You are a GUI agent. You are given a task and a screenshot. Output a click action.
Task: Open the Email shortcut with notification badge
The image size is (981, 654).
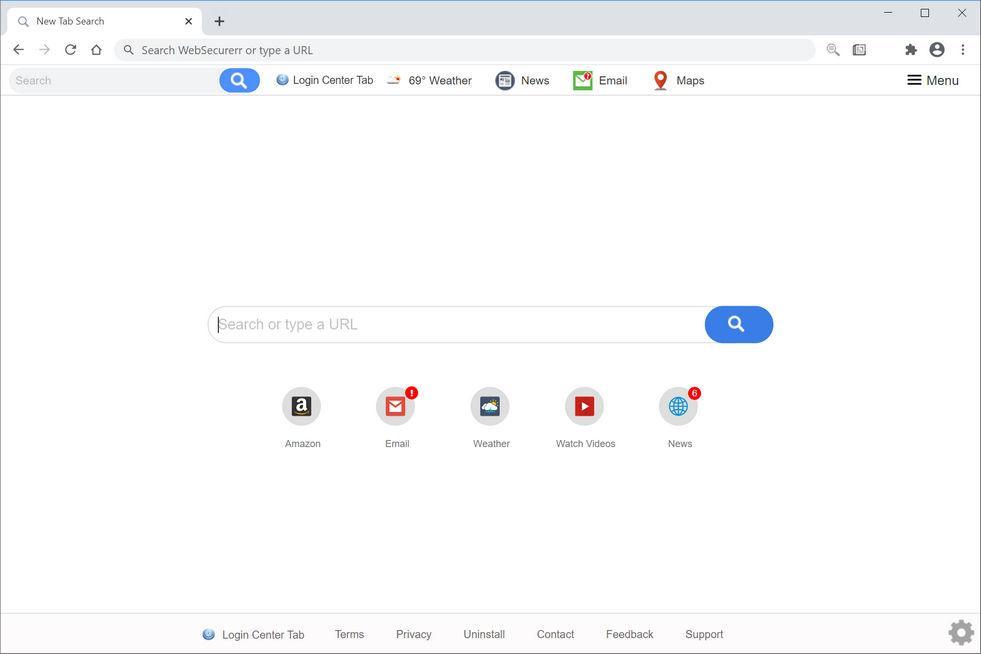pos(395,406)
